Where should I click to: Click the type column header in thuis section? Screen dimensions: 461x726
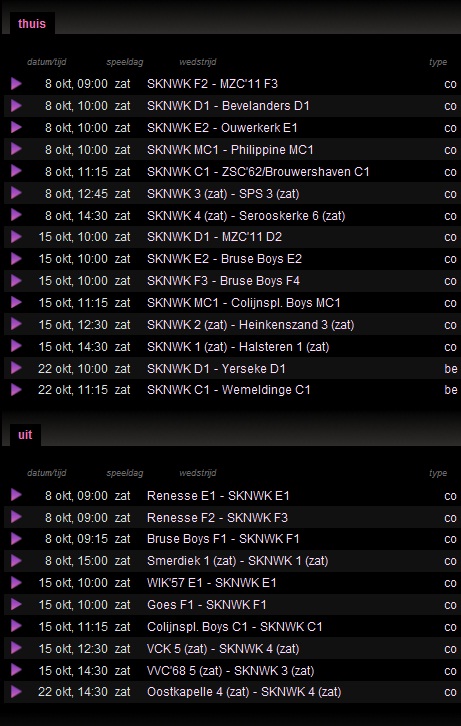438,62
